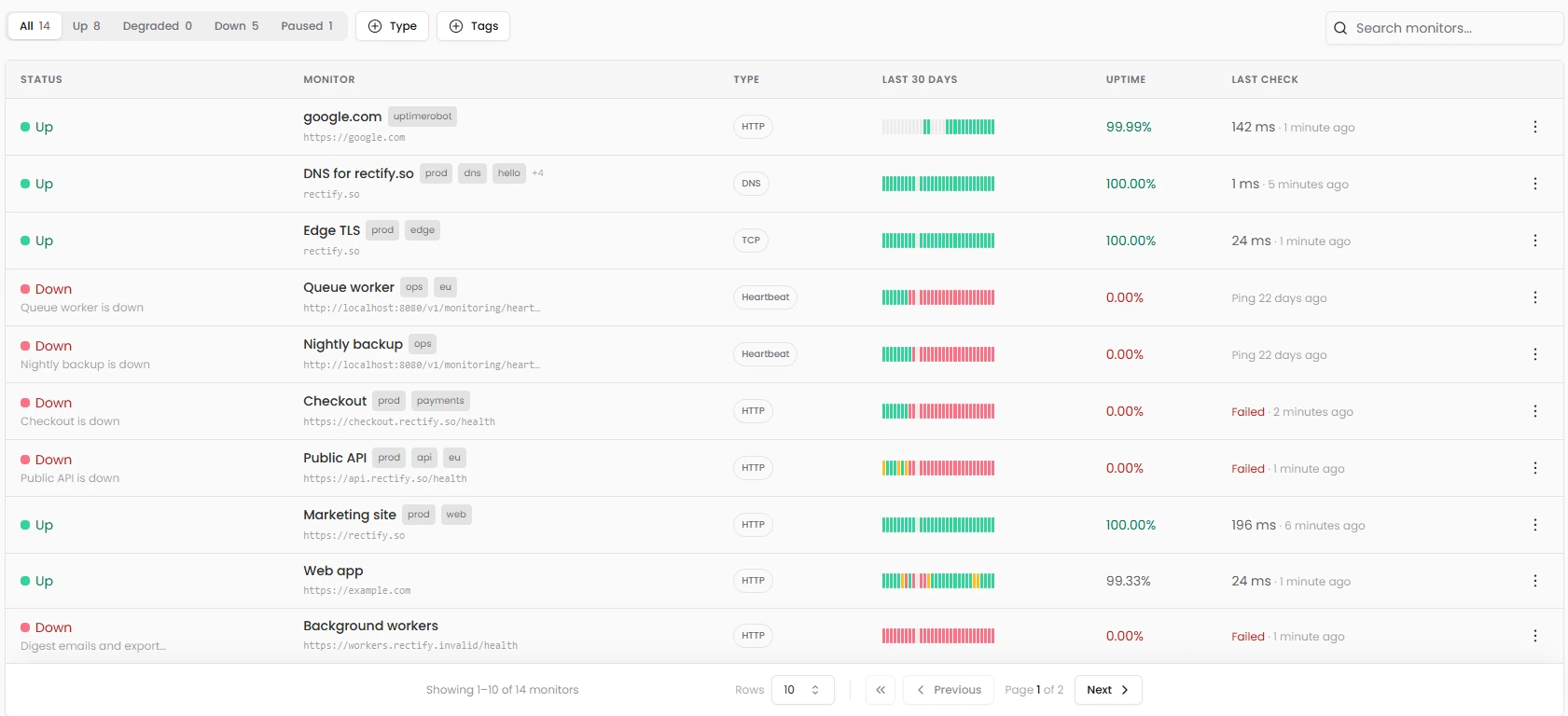Screen dimensions: 1568x716
Task: Filter by the Down 5 tab
Action: tap(237, 26)
